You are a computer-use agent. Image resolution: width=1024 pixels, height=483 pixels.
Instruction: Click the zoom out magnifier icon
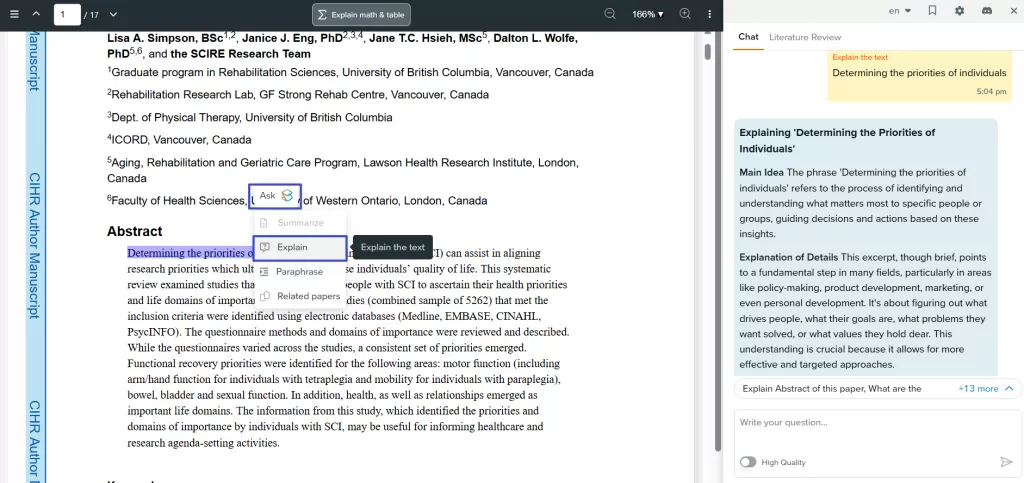pos(610,14)
